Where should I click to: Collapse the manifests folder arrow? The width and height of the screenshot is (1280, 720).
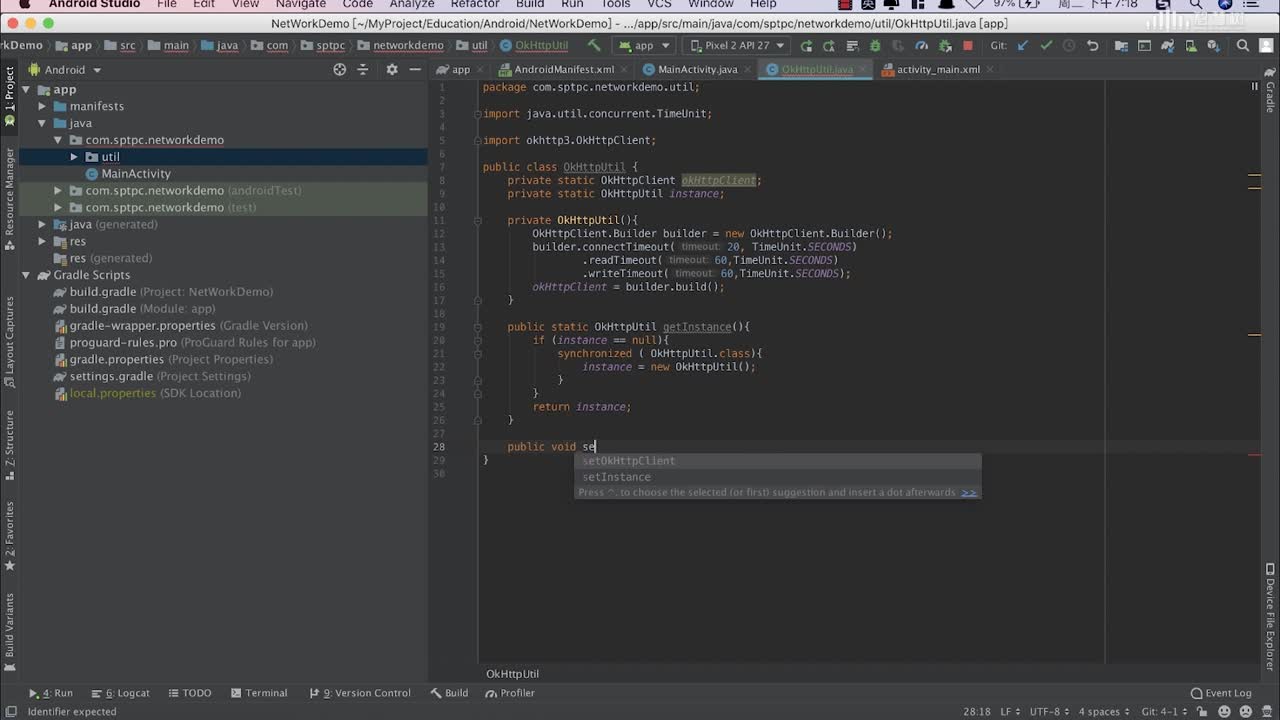tap(42, 106)
